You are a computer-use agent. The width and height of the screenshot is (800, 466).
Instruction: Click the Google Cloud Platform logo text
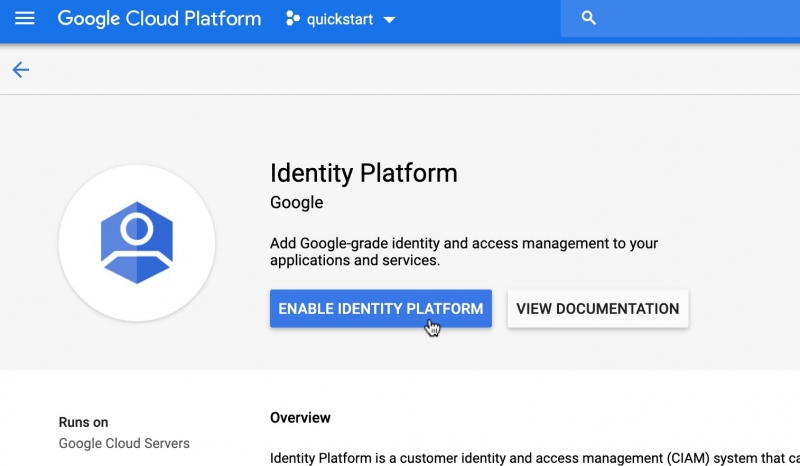coord(159,19)
